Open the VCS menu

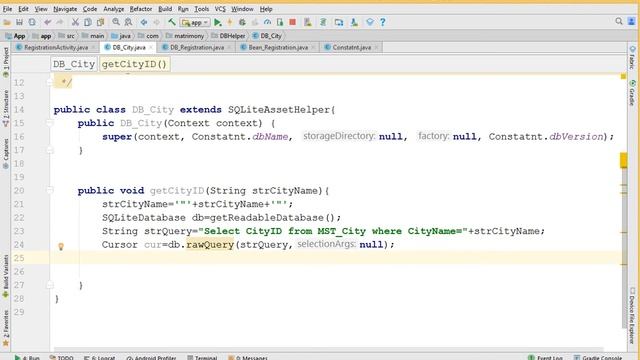click(220, 9)
